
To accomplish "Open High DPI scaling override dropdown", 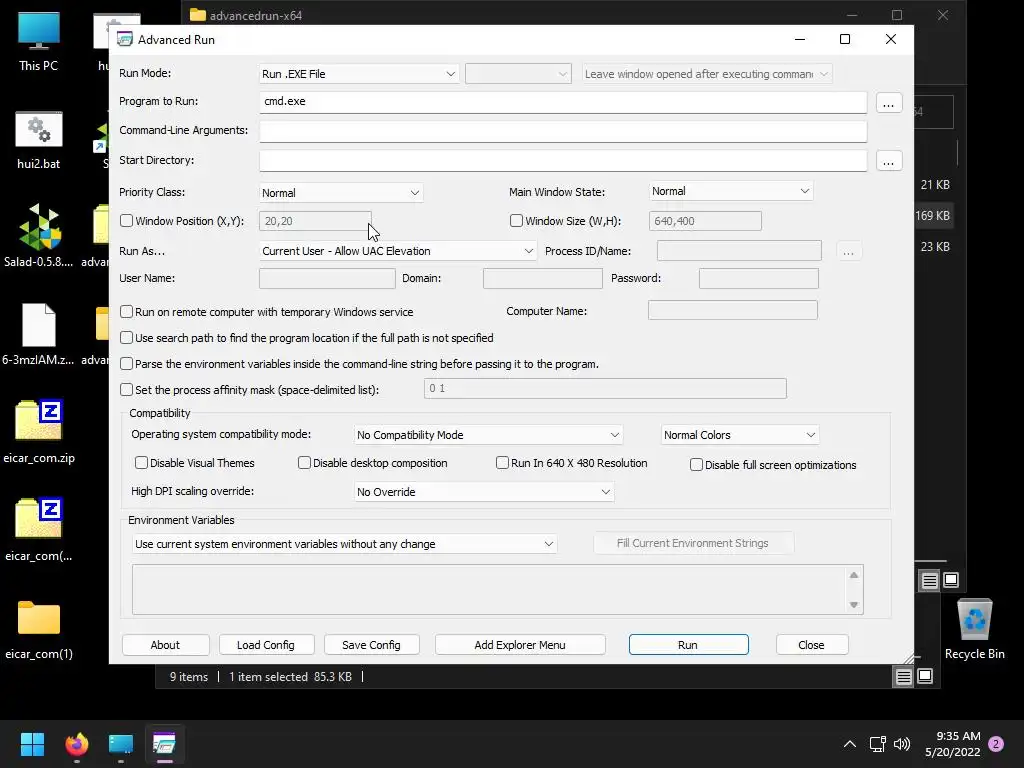I will pyautogui.click(x=484, y=492).
